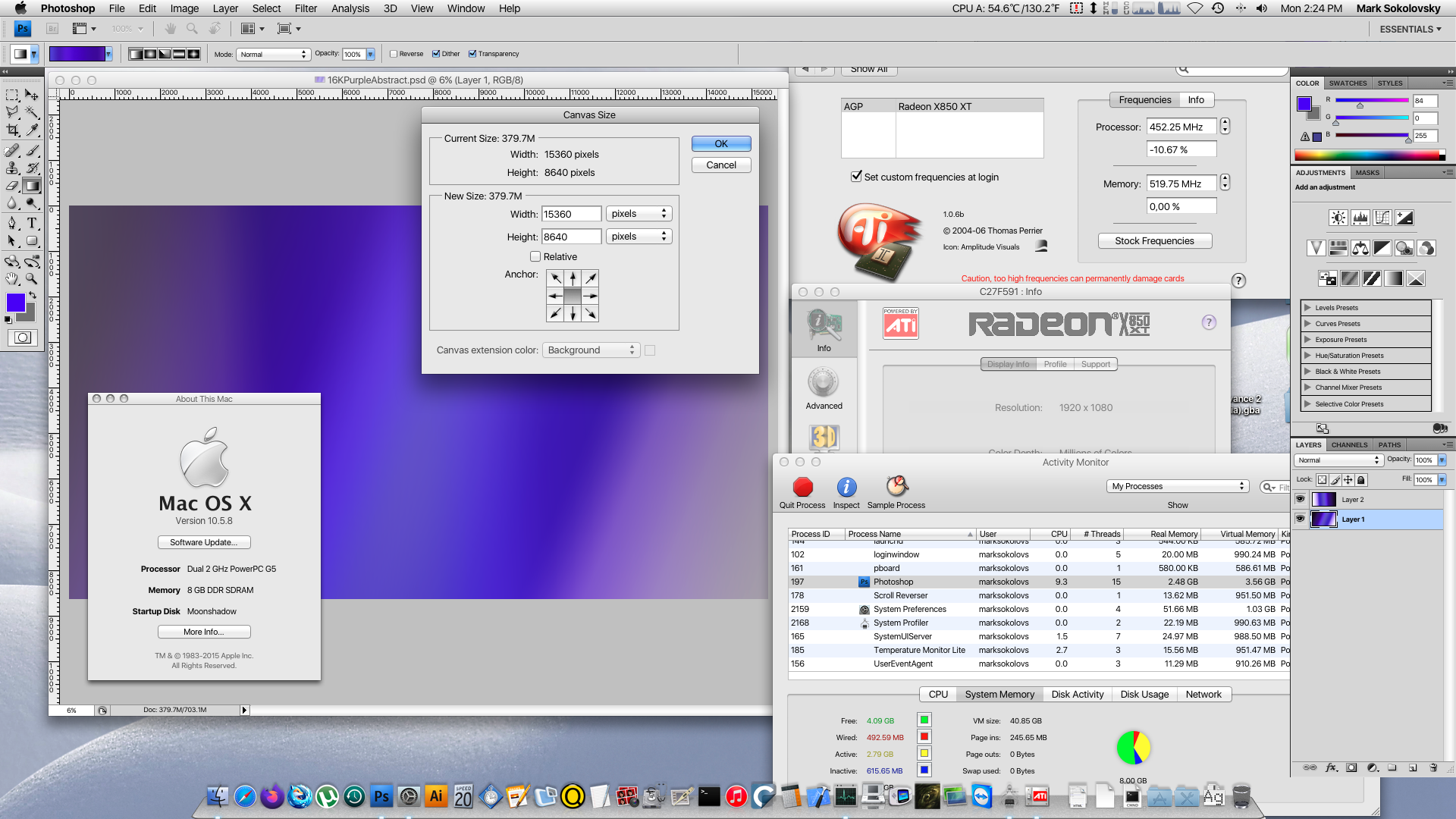Expand the Curves Presets group
Screen dimensions: 1456x819
(1307, 323)
